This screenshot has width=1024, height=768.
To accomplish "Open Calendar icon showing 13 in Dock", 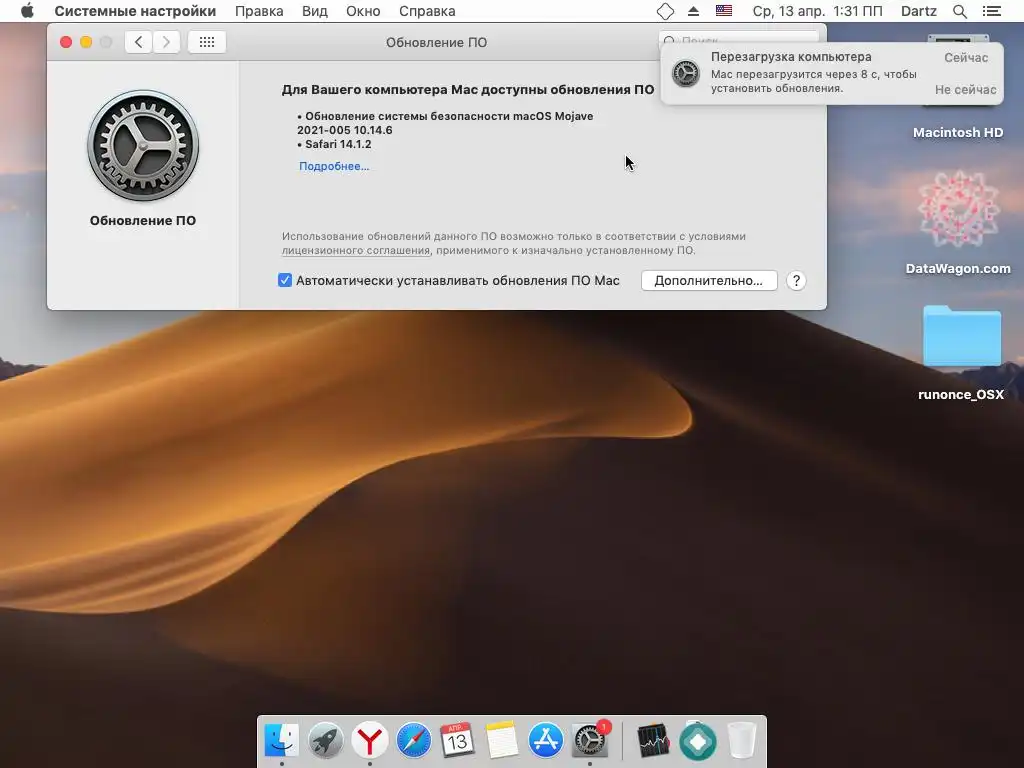I will pyautogui.click(x=457, y=740).
